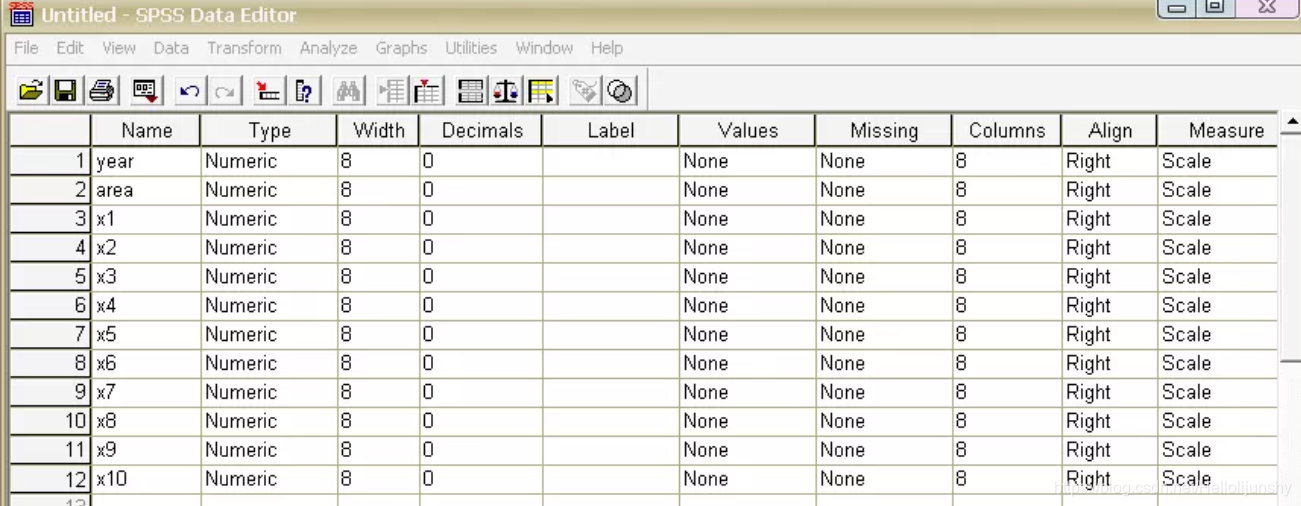
Task: Click the Numeric type cell for x7
Action: (x=269, y=392)
